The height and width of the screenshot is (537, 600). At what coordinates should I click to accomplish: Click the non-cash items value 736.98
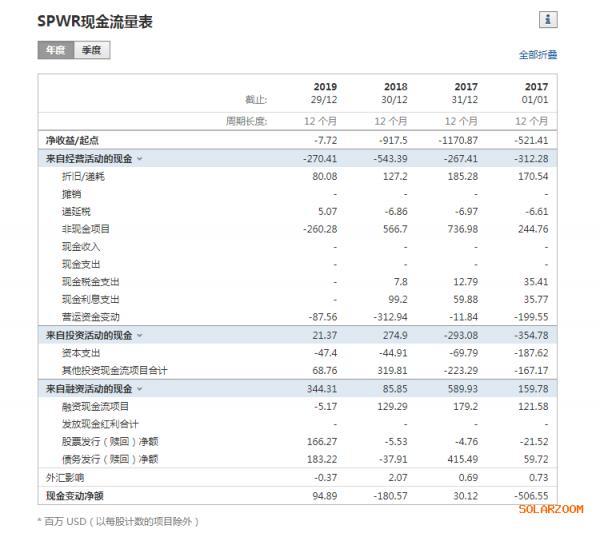463,229
